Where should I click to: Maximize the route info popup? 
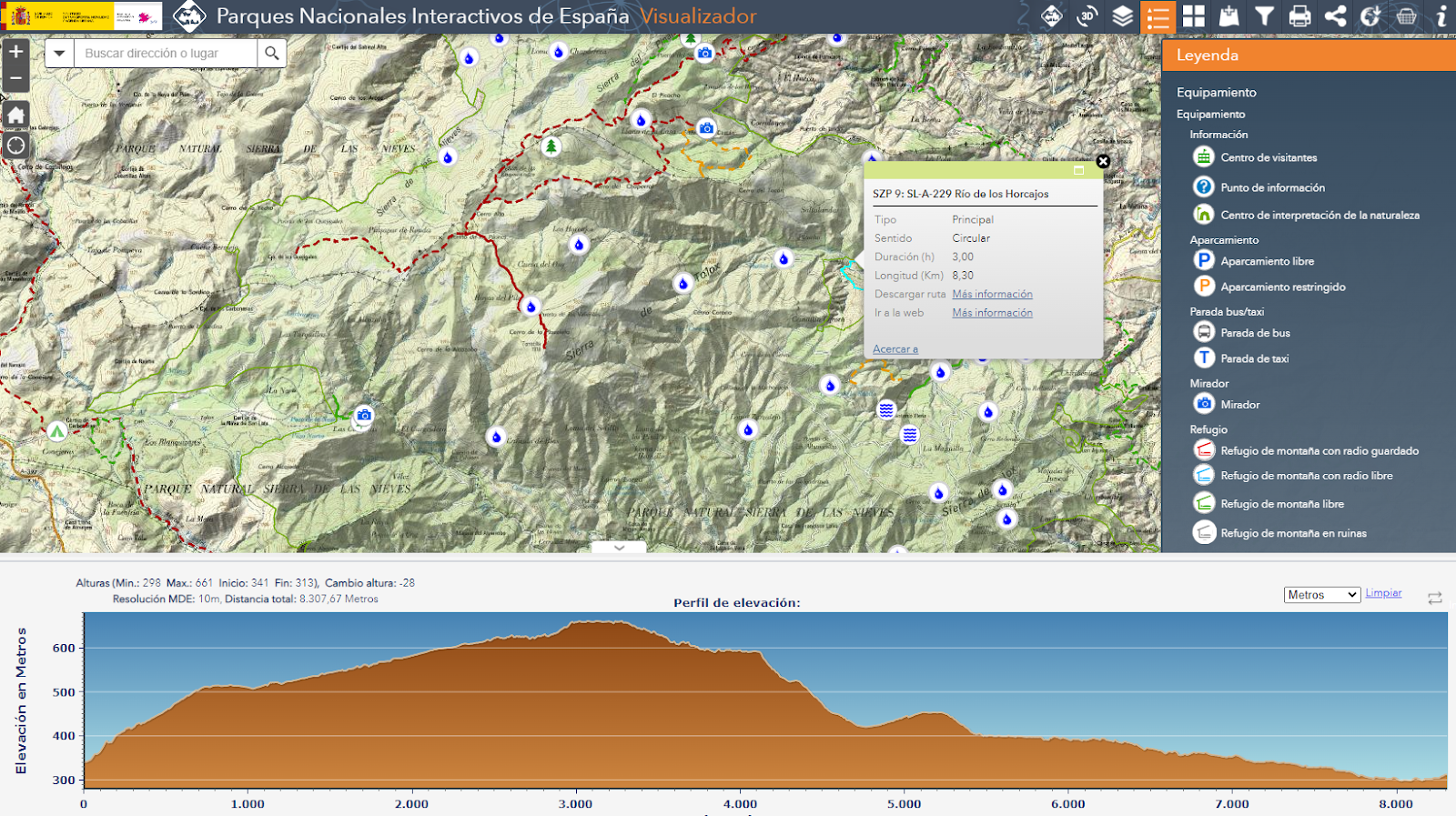click(1079, 170)
